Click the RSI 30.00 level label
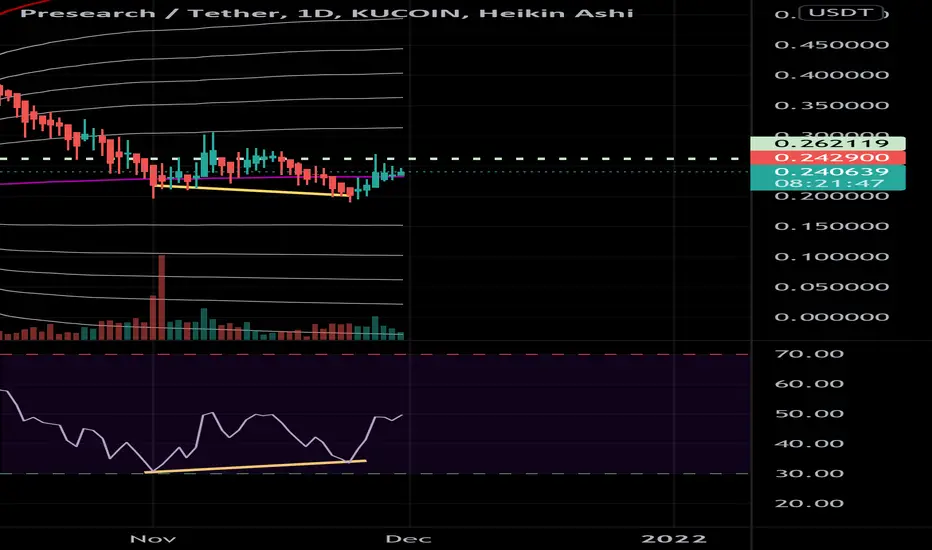Screen dimensions: 932x550 pos(809,474)
